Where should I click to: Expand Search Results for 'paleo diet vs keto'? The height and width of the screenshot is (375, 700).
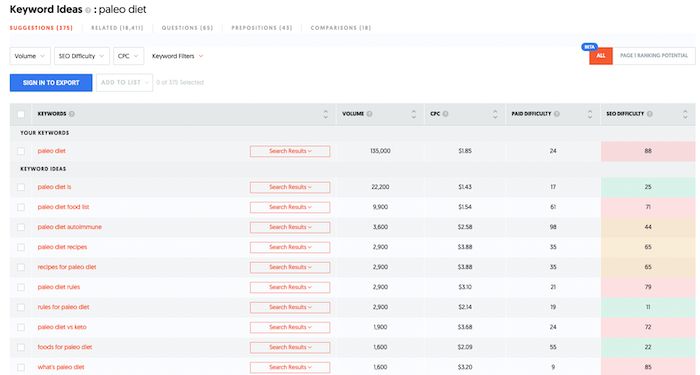pyautogui.click(x=290, y=327)
